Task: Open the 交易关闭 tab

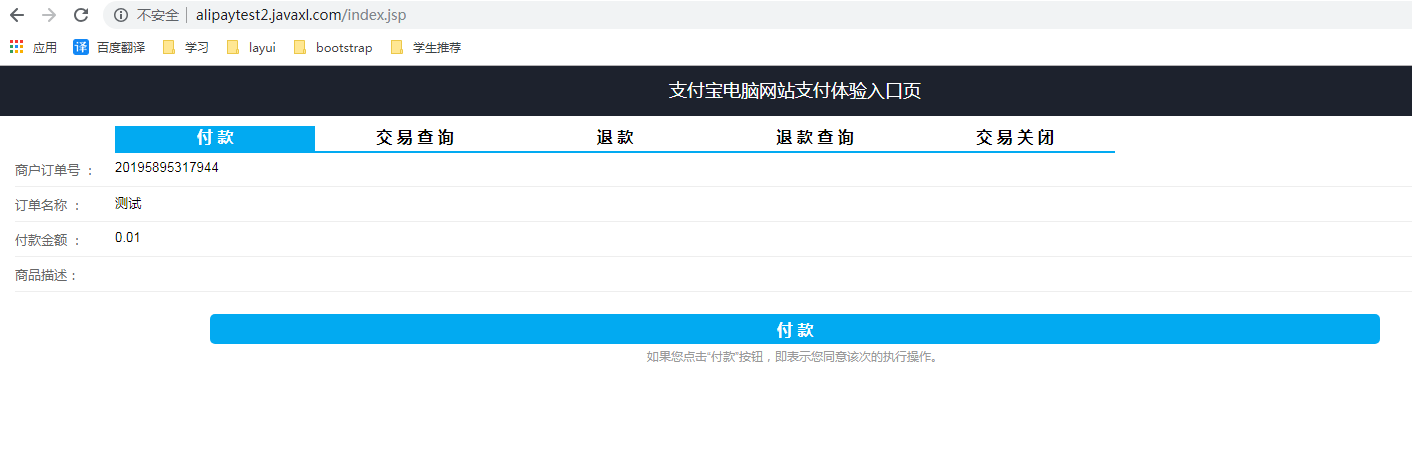Action: point(1015,138)
